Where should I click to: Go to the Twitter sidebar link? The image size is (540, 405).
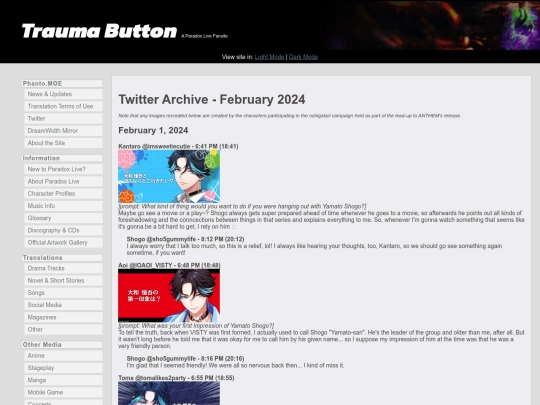point(63,118)
